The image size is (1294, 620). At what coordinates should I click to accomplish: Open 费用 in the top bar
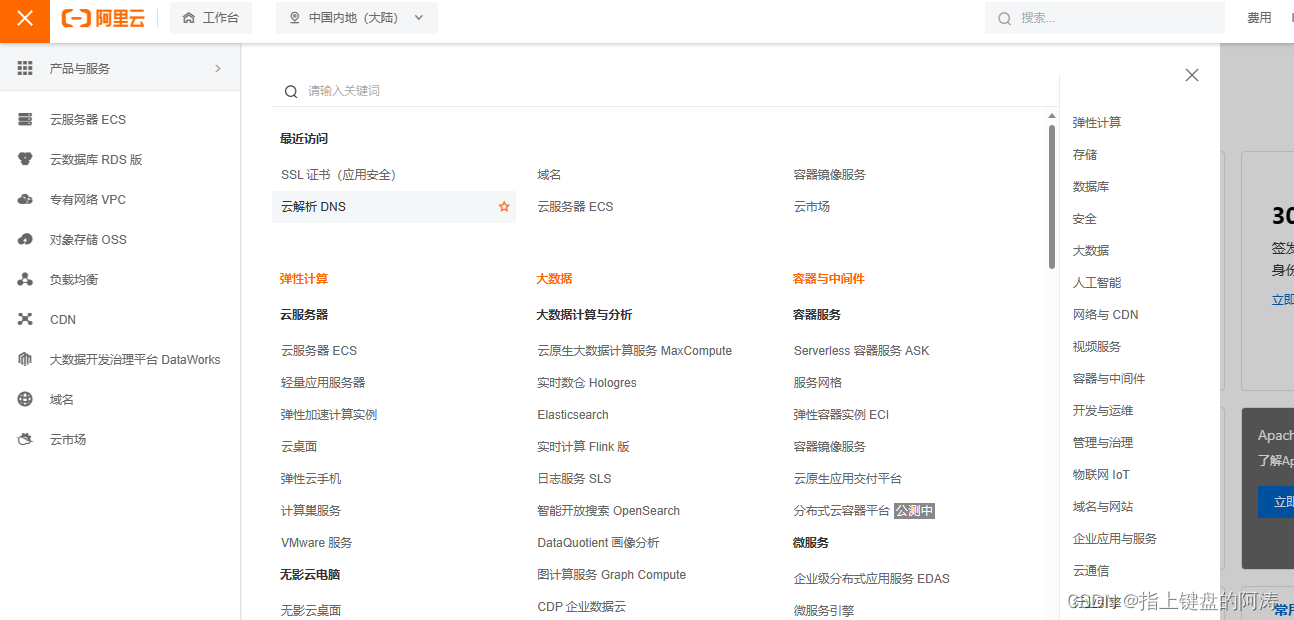(x=1259, y=18)
